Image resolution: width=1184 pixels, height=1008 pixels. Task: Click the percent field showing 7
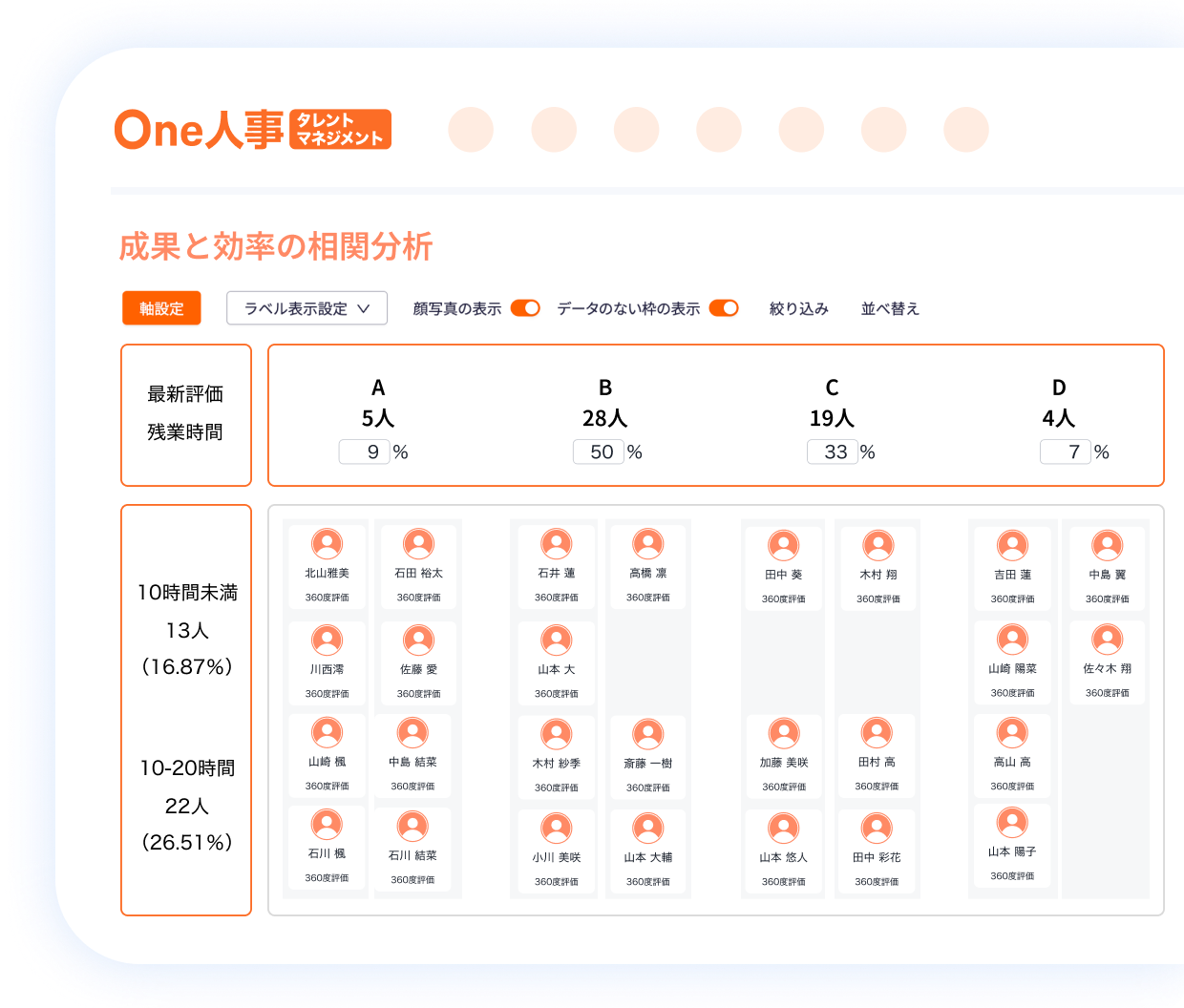click(x=1066, y=451)
